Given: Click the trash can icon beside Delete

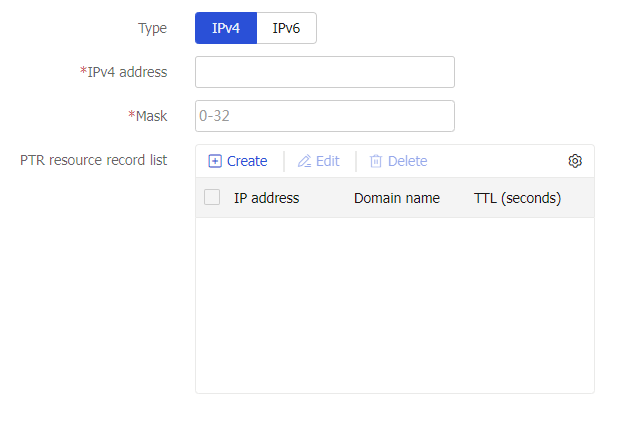Looking at the screenshot, I should coord(376,161).
